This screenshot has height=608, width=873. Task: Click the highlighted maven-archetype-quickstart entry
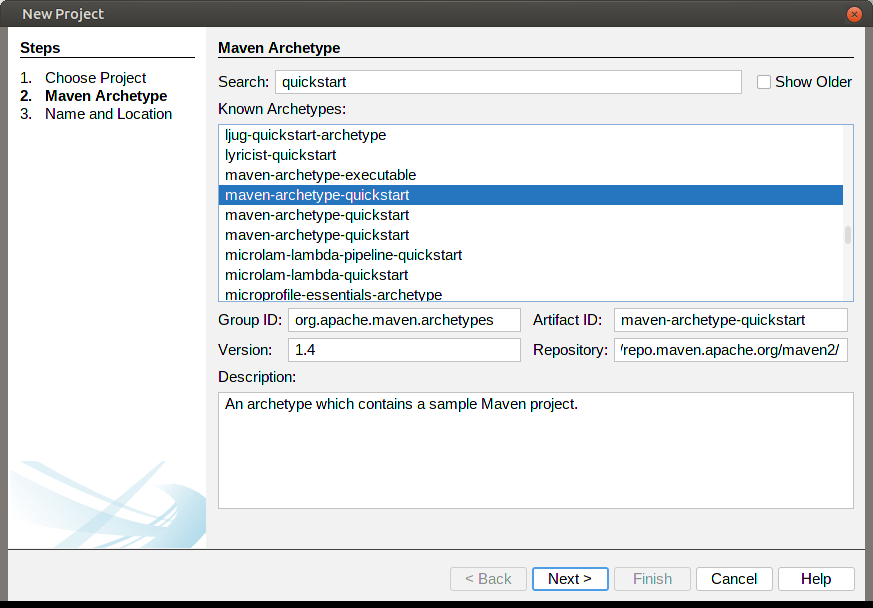[317, 195]
